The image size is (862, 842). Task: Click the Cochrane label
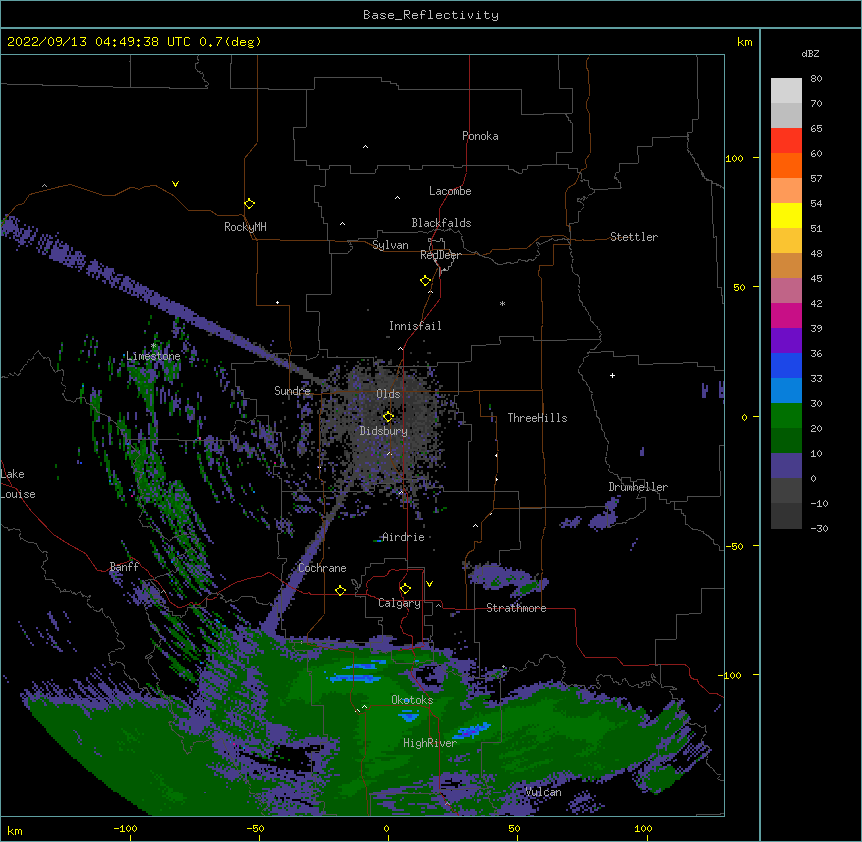[x=322, y=568]
